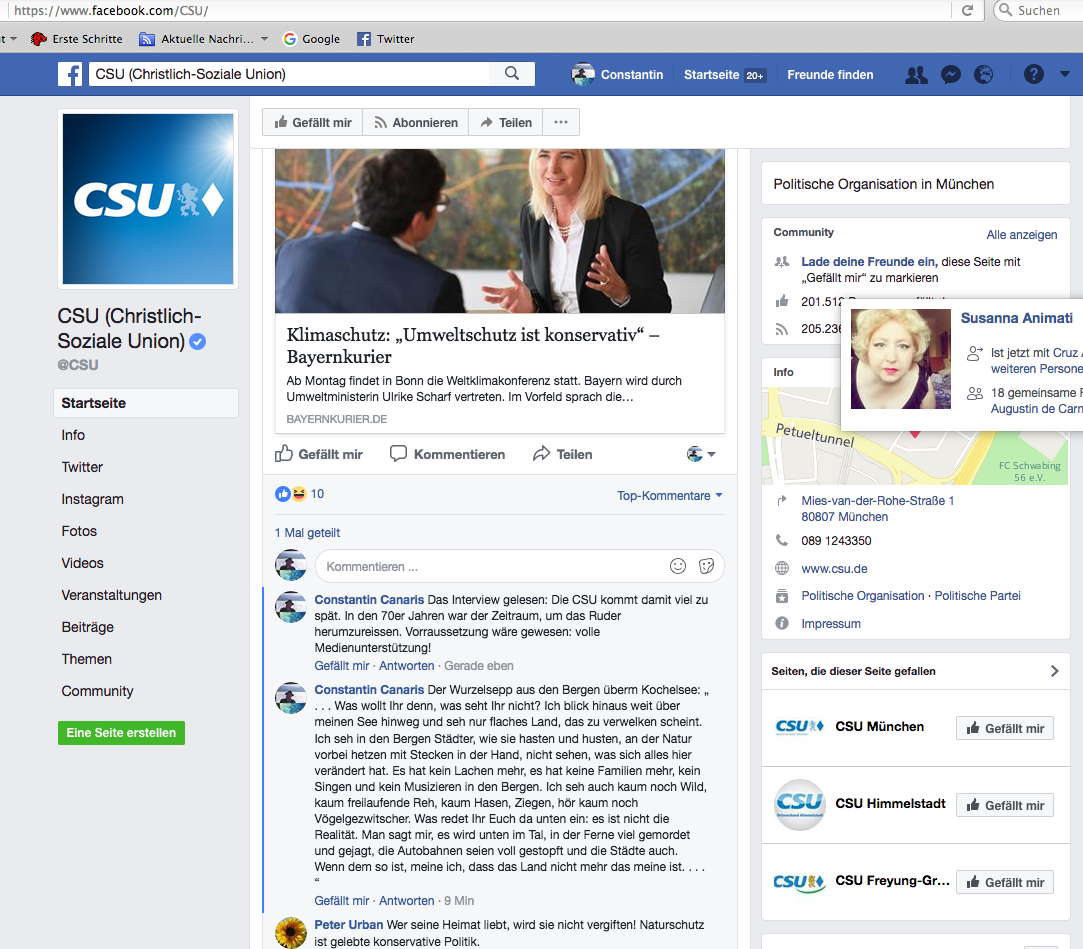
Task: Open the Twitter bookmark
Action: [x=385, y=39]
